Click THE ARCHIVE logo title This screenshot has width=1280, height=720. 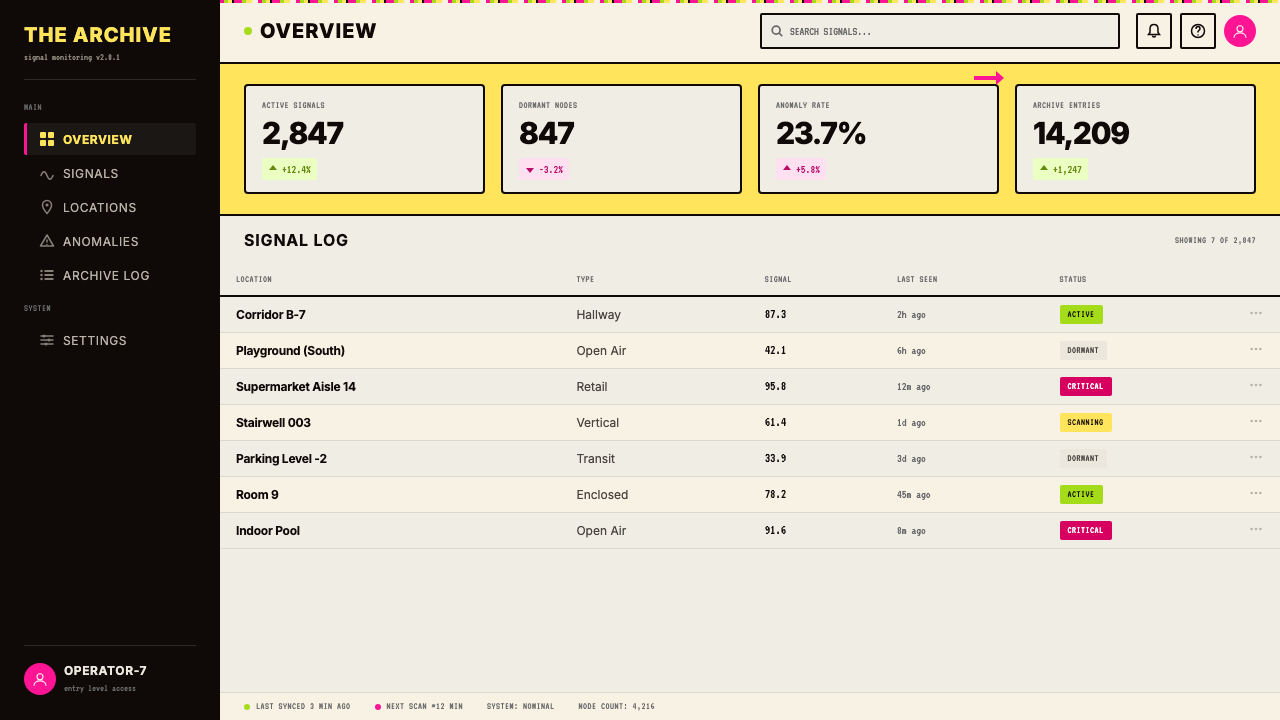click(98, 35)
